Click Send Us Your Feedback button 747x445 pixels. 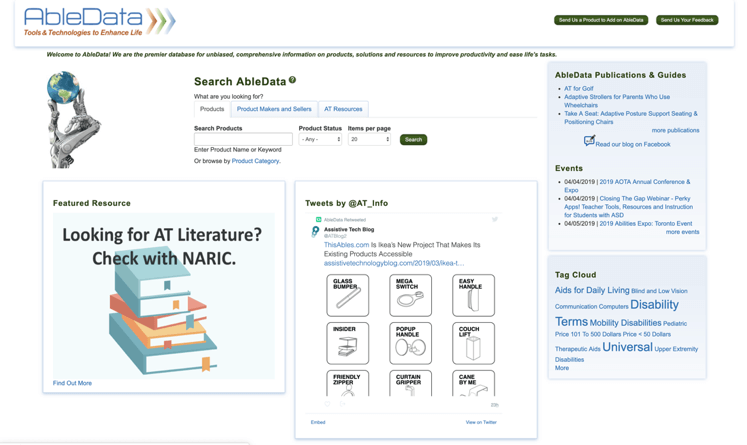(x=687, y=20)
